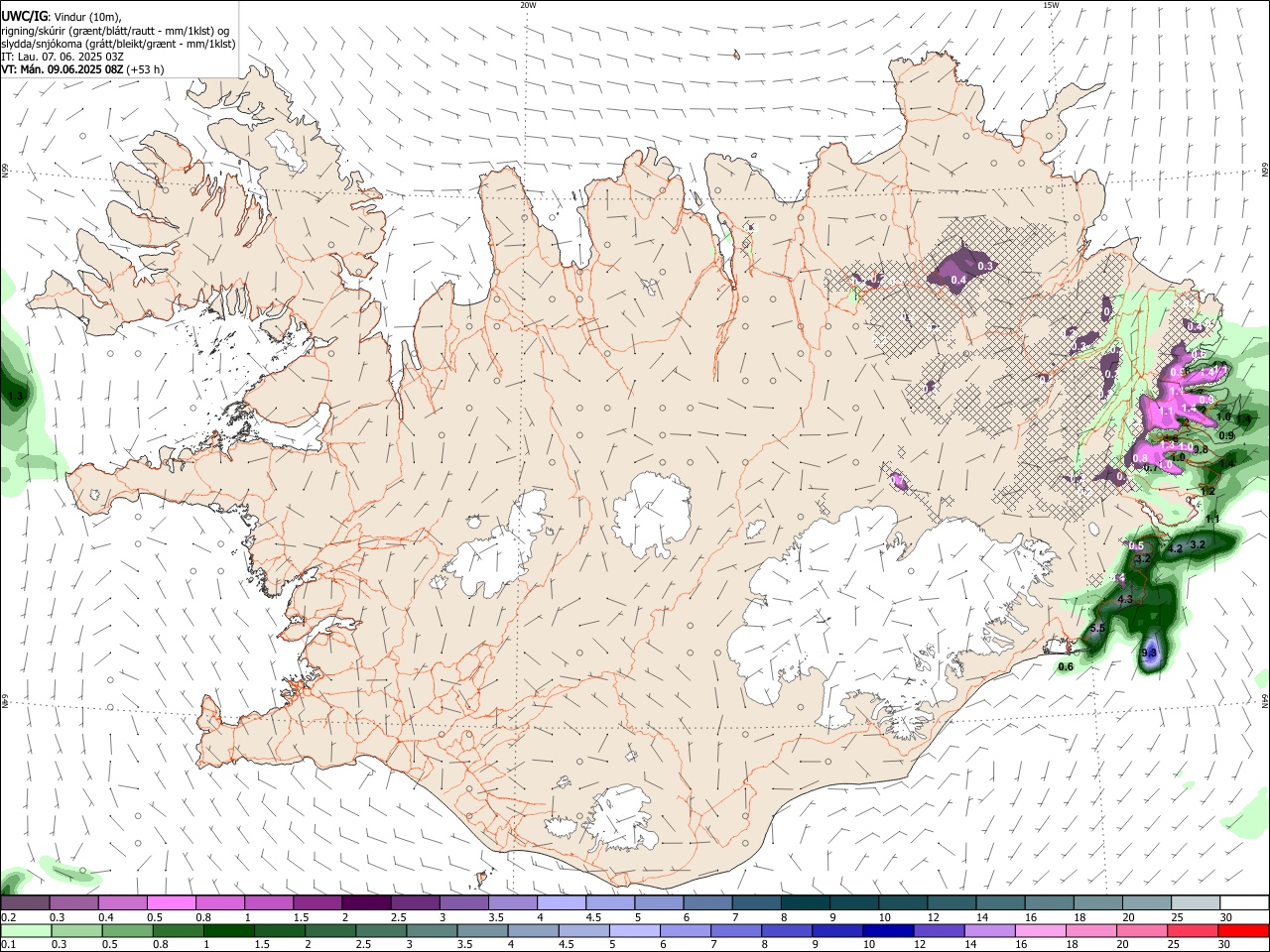Click the valid time 'VT: Mán. 09.06.2025 08Z'

(x=62, y=69)
